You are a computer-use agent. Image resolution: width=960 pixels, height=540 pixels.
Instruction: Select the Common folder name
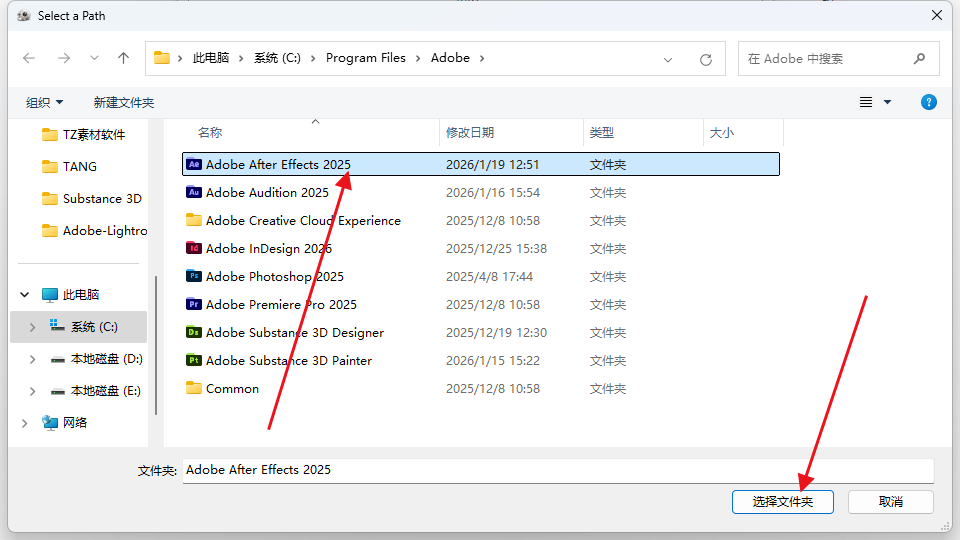click(232, 389)
